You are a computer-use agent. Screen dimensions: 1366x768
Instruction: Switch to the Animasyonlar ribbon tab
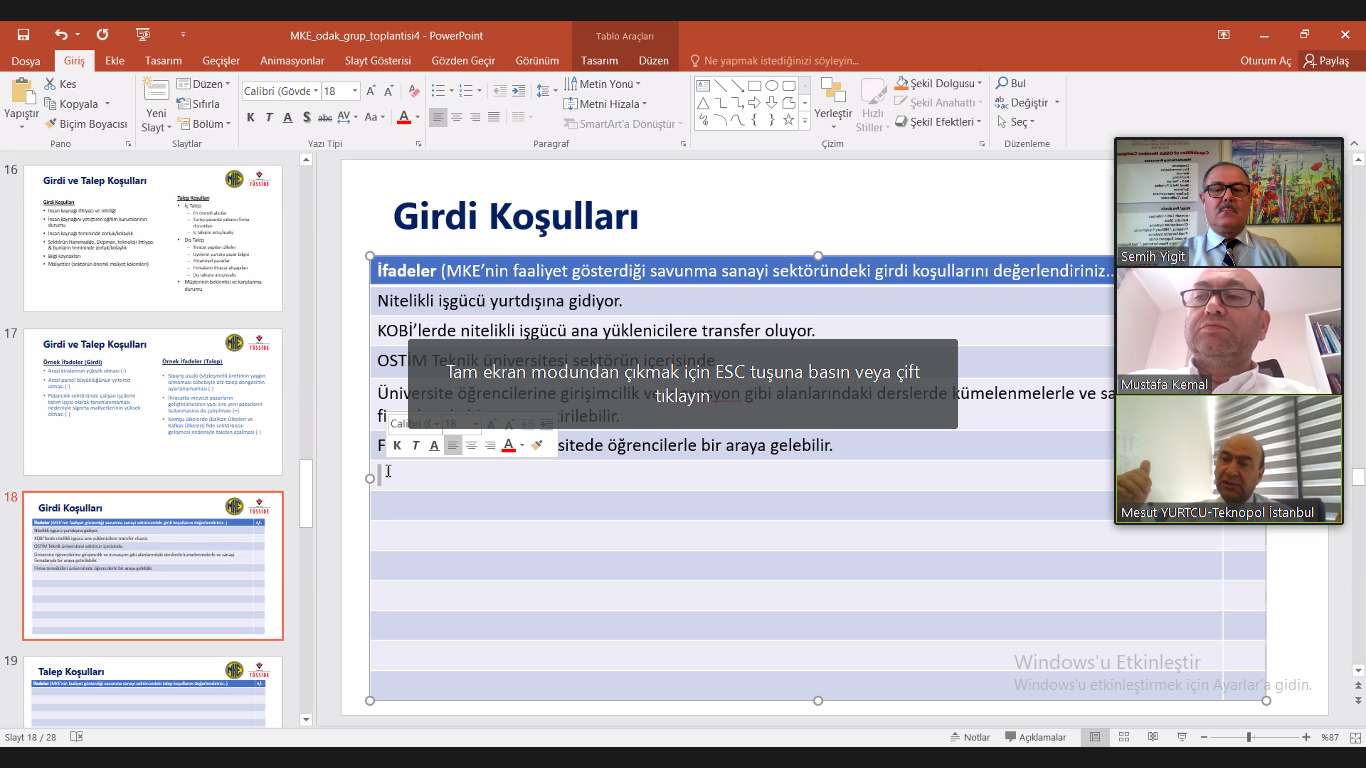(x=292, y=61)
